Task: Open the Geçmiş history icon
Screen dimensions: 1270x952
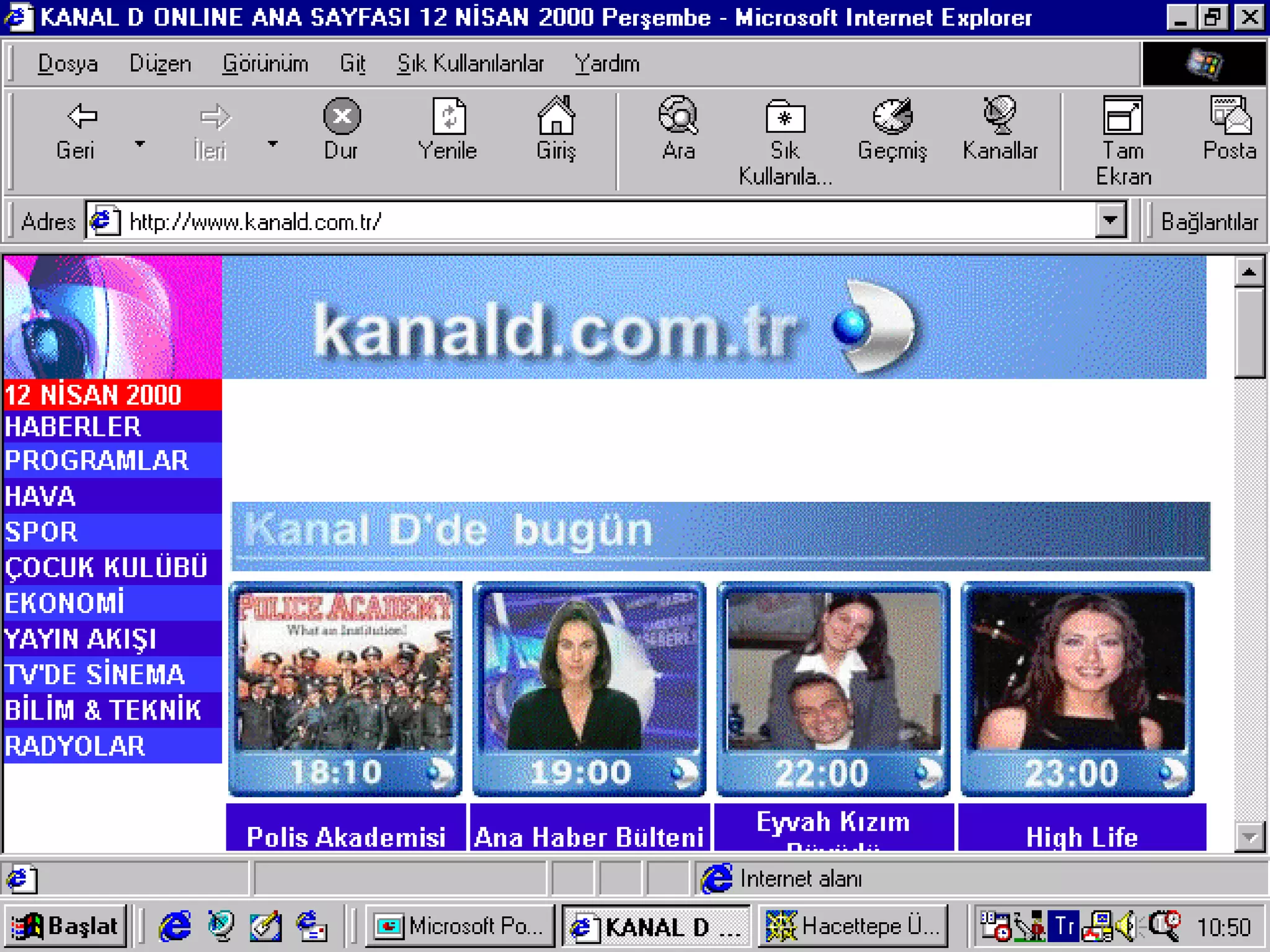Action: coord(892,116)
